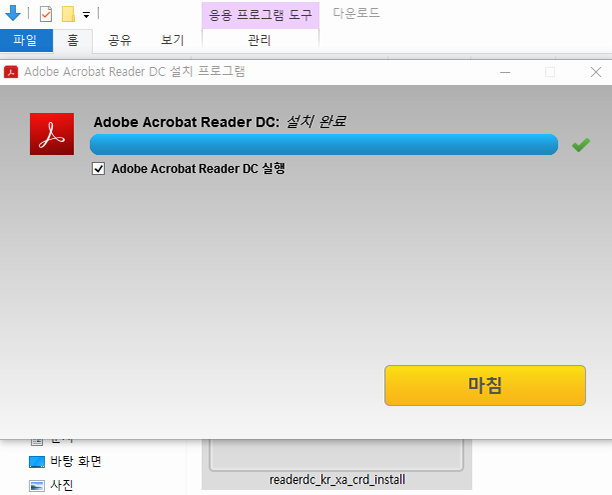
Task: Click the Adobe Acrobat Reader logo in installer
Action: tap(52, 134)
